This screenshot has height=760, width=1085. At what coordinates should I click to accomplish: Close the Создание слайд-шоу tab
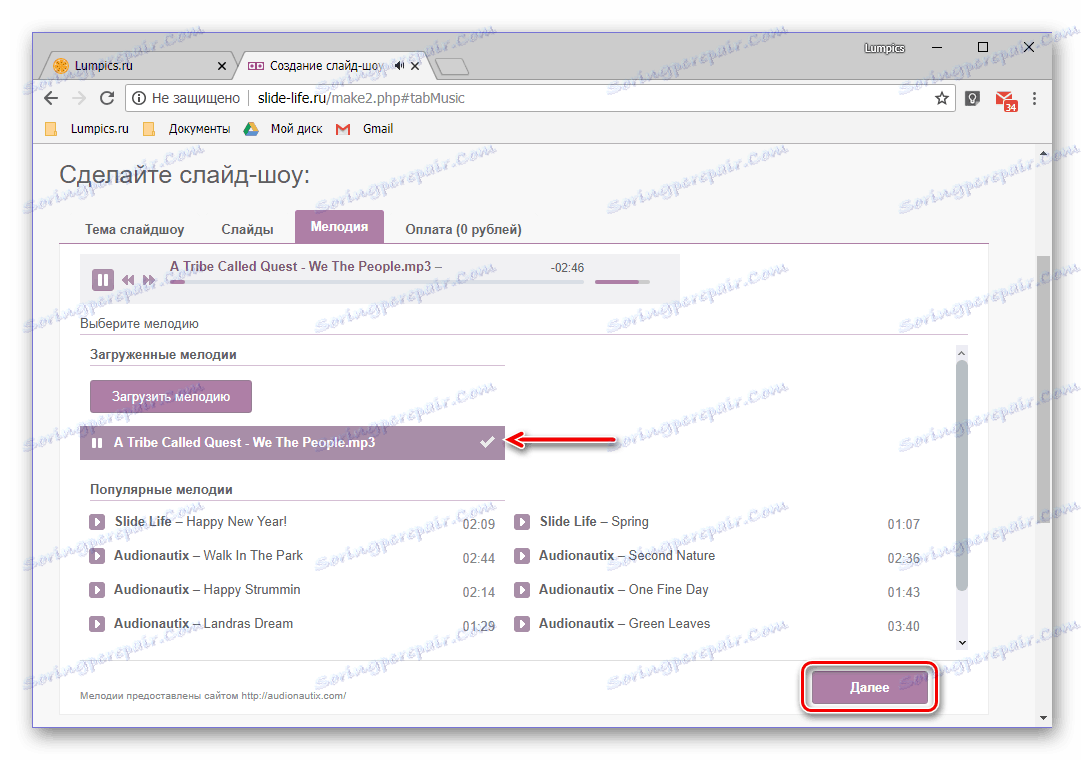point(414,66)
